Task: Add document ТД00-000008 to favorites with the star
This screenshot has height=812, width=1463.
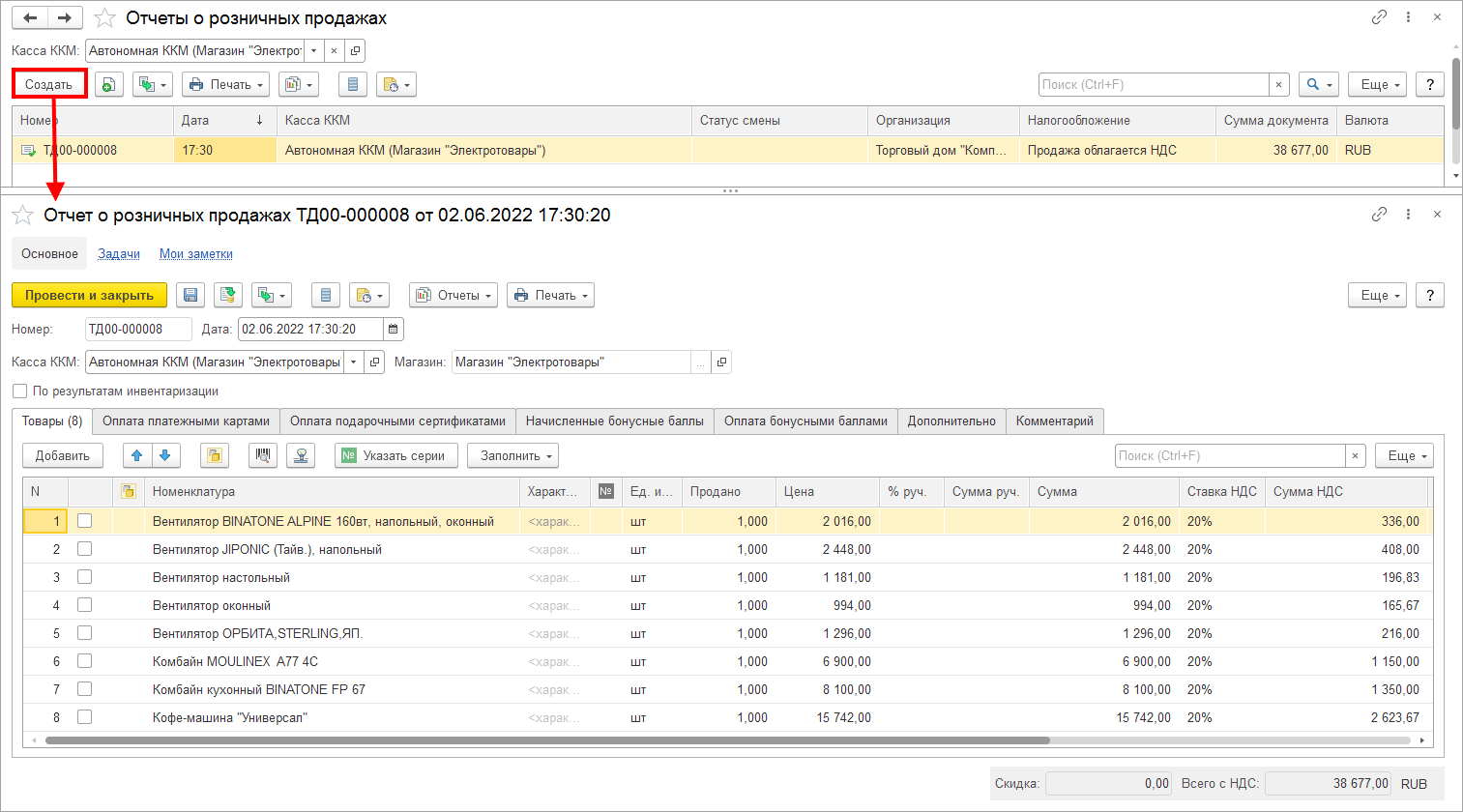Action: click(x=23, y=216)
